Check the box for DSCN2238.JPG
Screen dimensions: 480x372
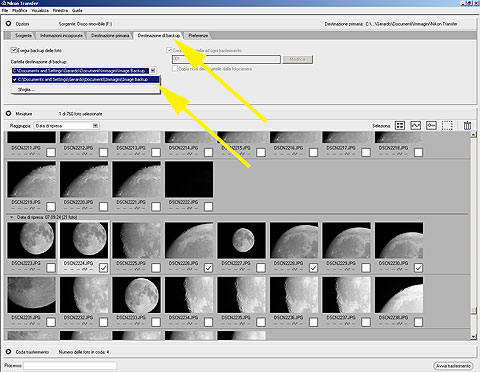coord(418,322)
